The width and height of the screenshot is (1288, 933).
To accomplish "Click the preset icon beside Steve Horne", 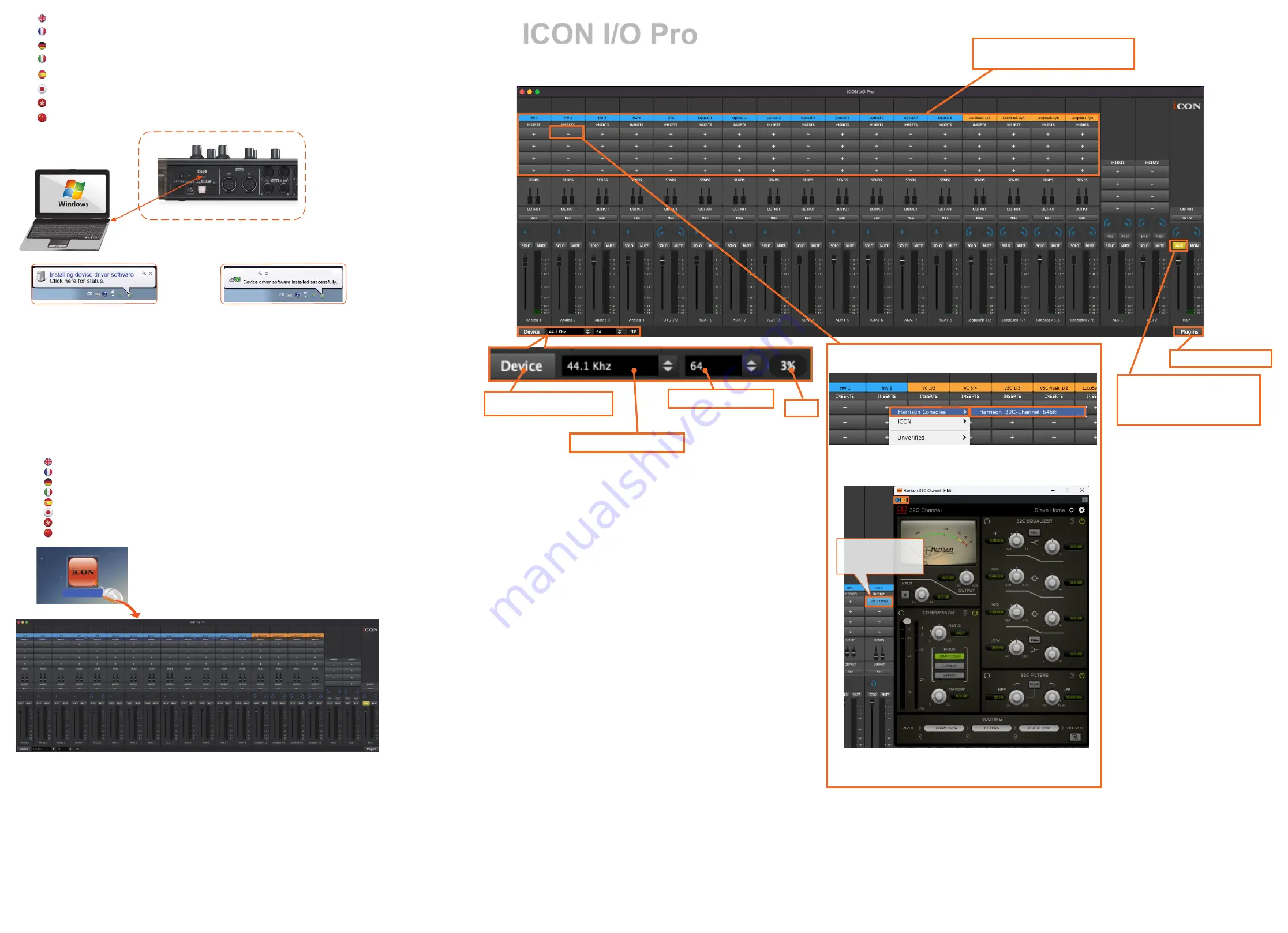I will click(1072, 510).
